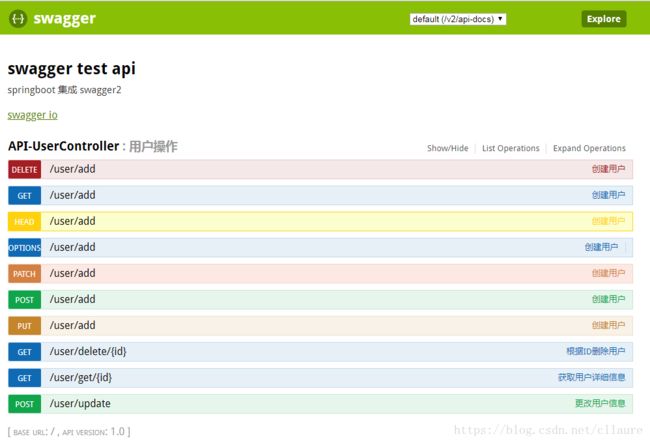Expand the PATCH row path /user/add
Screen dimensions: 650x443
point(73,274)
